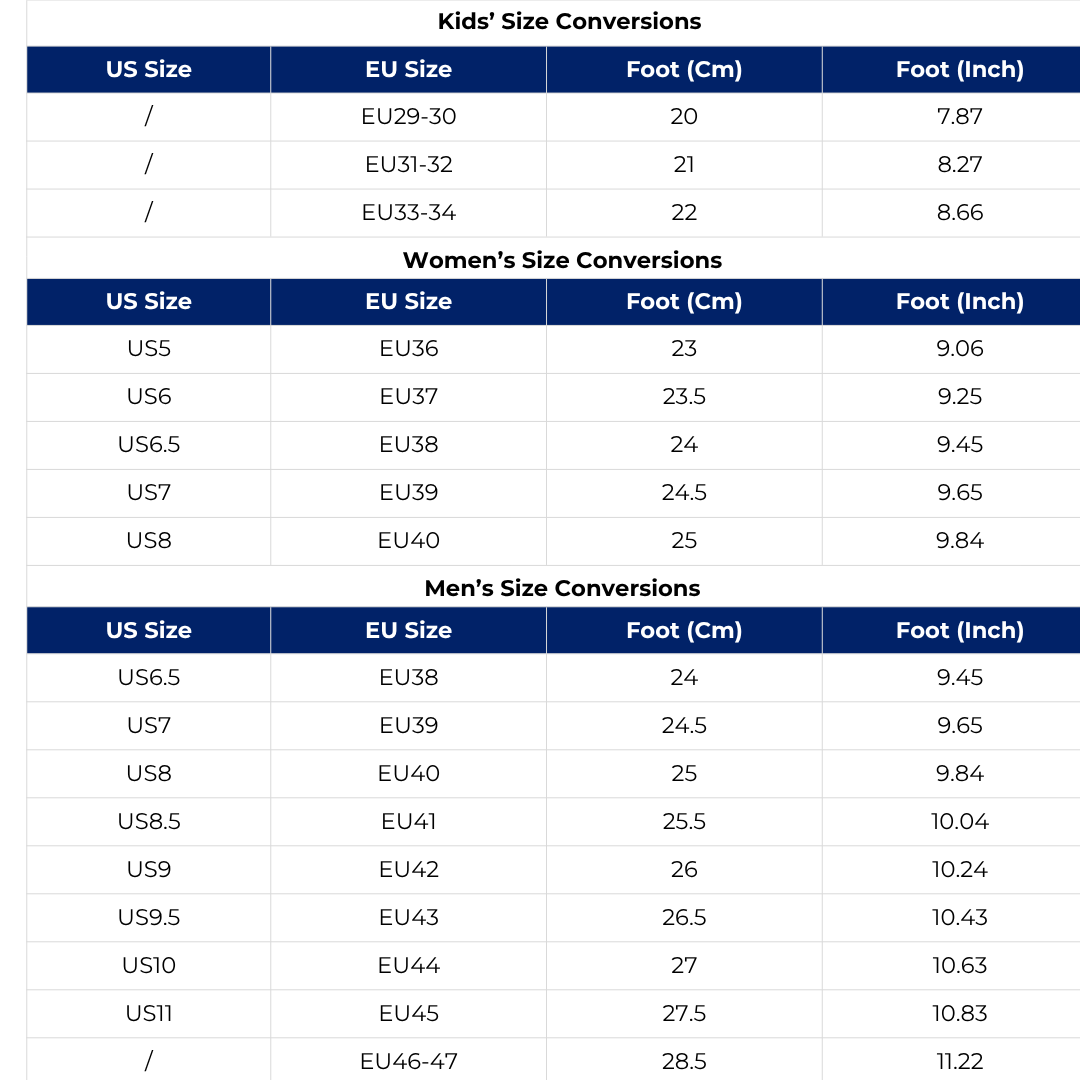Select the EU42 size cell
The image size is (1080, 1080).
click(408, 870)
